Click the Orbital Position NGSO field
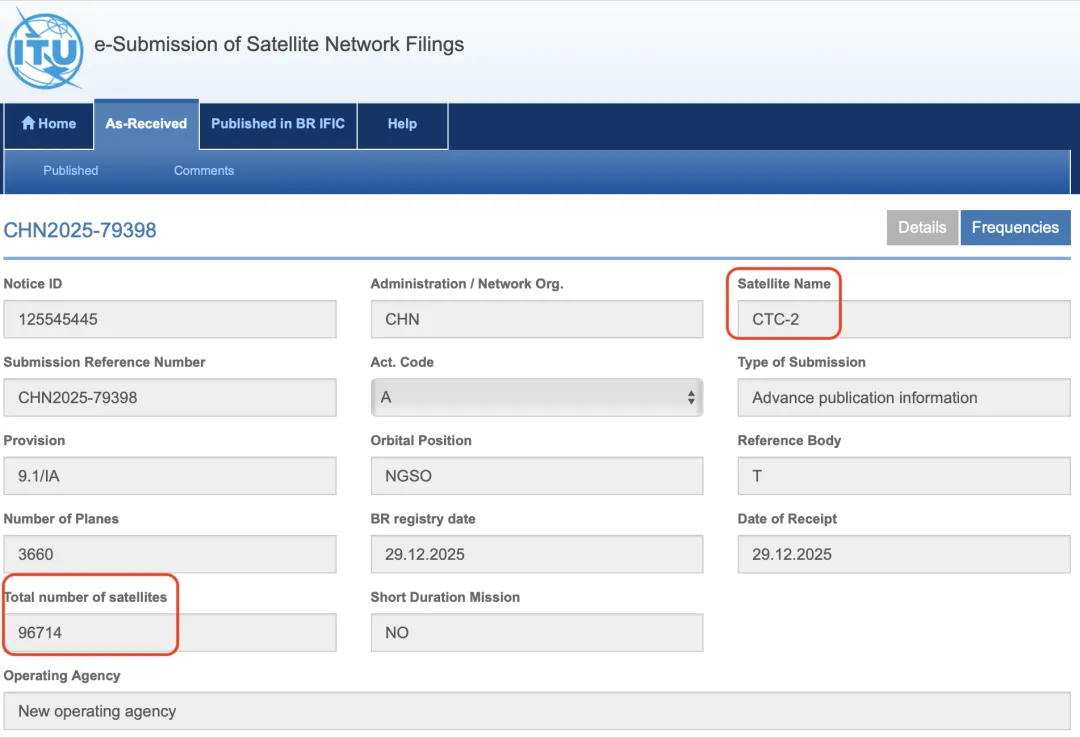The image size is (1080, 737). tap(536, 476)
